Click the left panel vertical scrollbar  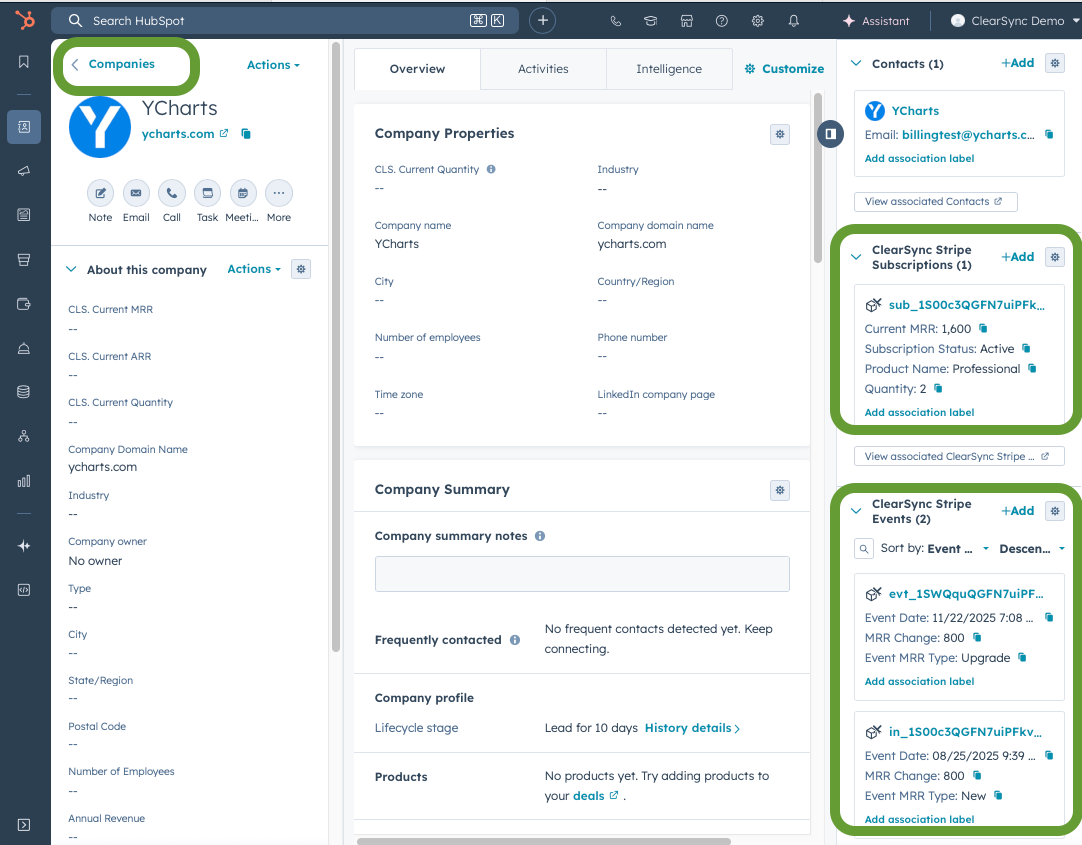pos(335,346)
